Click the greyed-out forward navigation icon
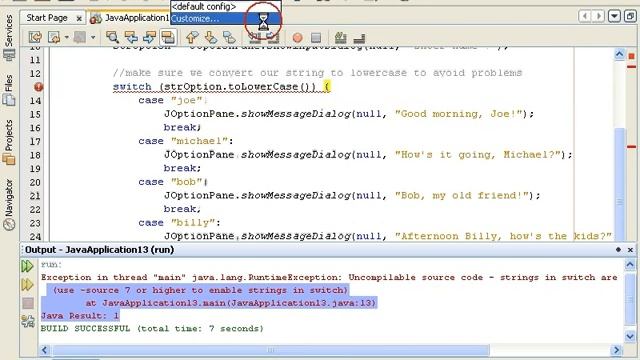This screenshot has height=360, width=640. [x=80, y=38]
